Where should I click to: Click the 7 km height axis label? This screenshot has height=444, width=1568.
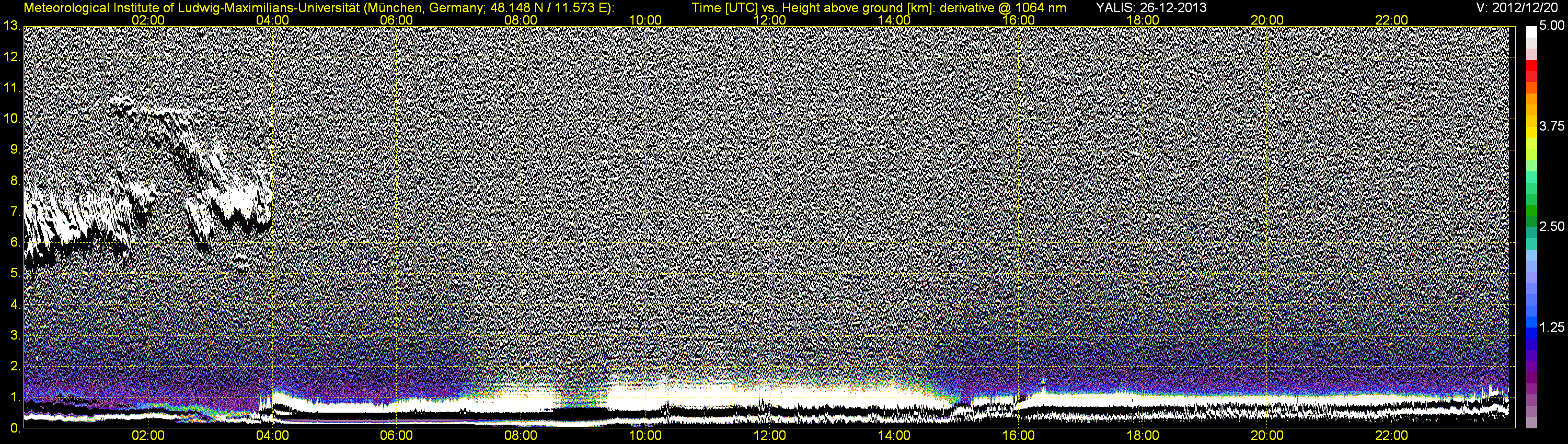(15, 212)
